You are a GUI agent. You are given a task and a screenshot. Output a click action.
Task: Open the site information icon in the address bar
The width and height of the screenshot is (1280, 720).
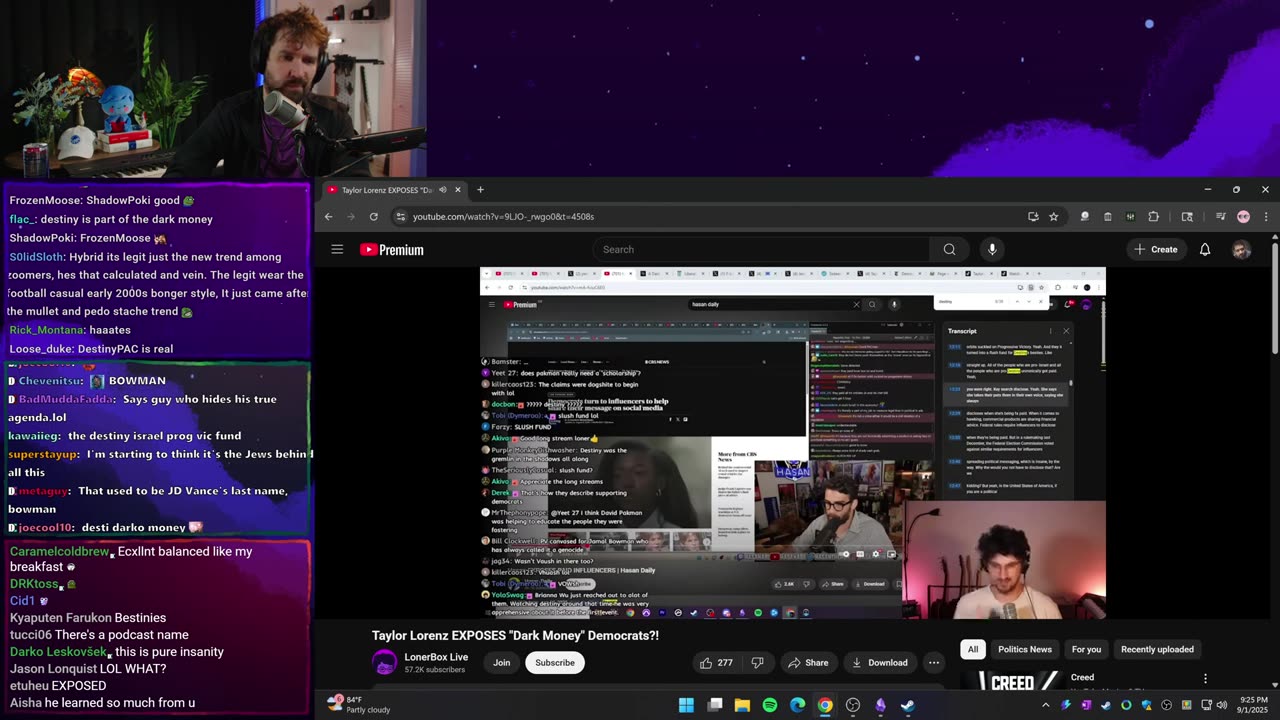[x=401, y=216]
